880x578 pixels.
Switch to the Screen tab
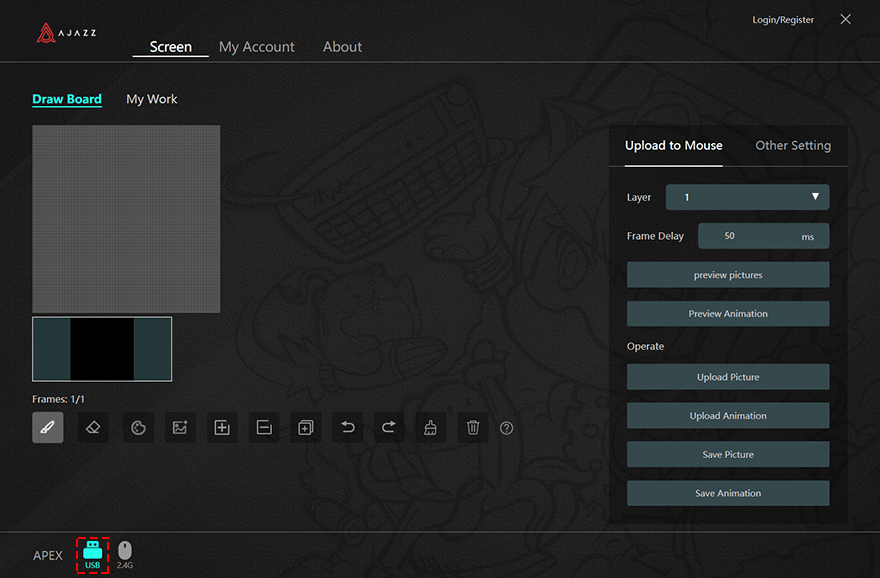pos(171,47)
